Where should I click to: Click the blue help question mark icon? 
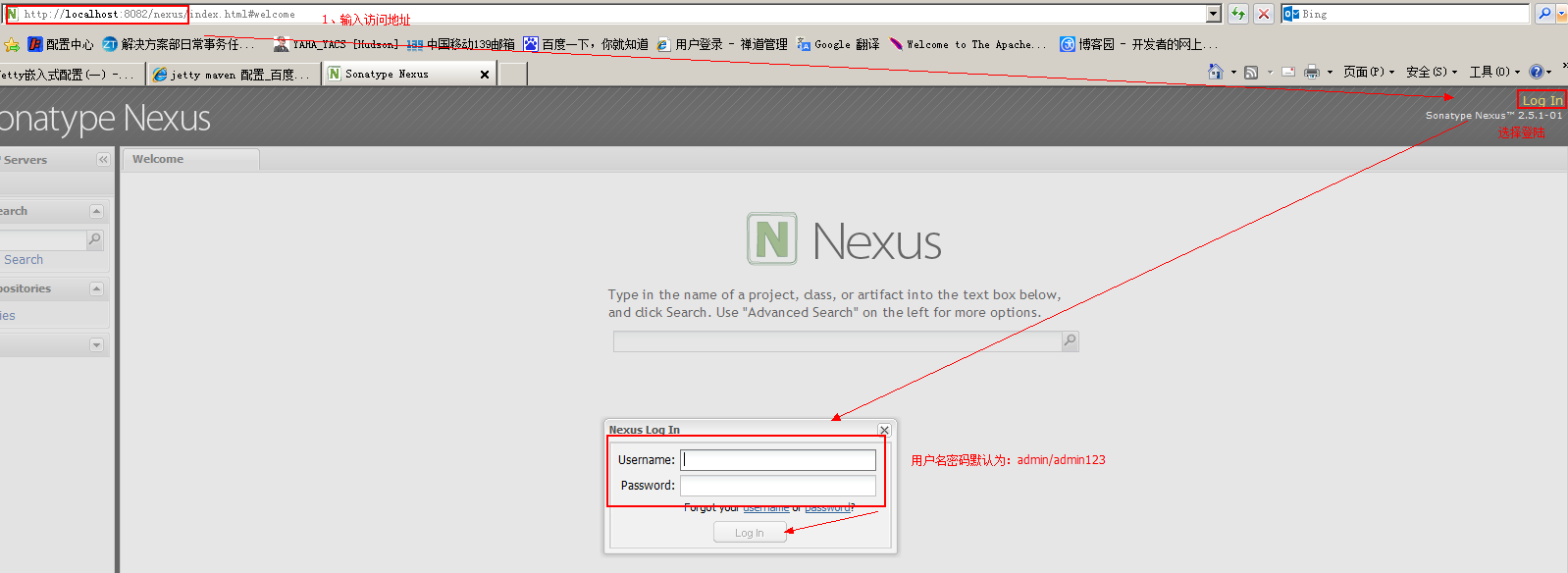coord(1537,72)
